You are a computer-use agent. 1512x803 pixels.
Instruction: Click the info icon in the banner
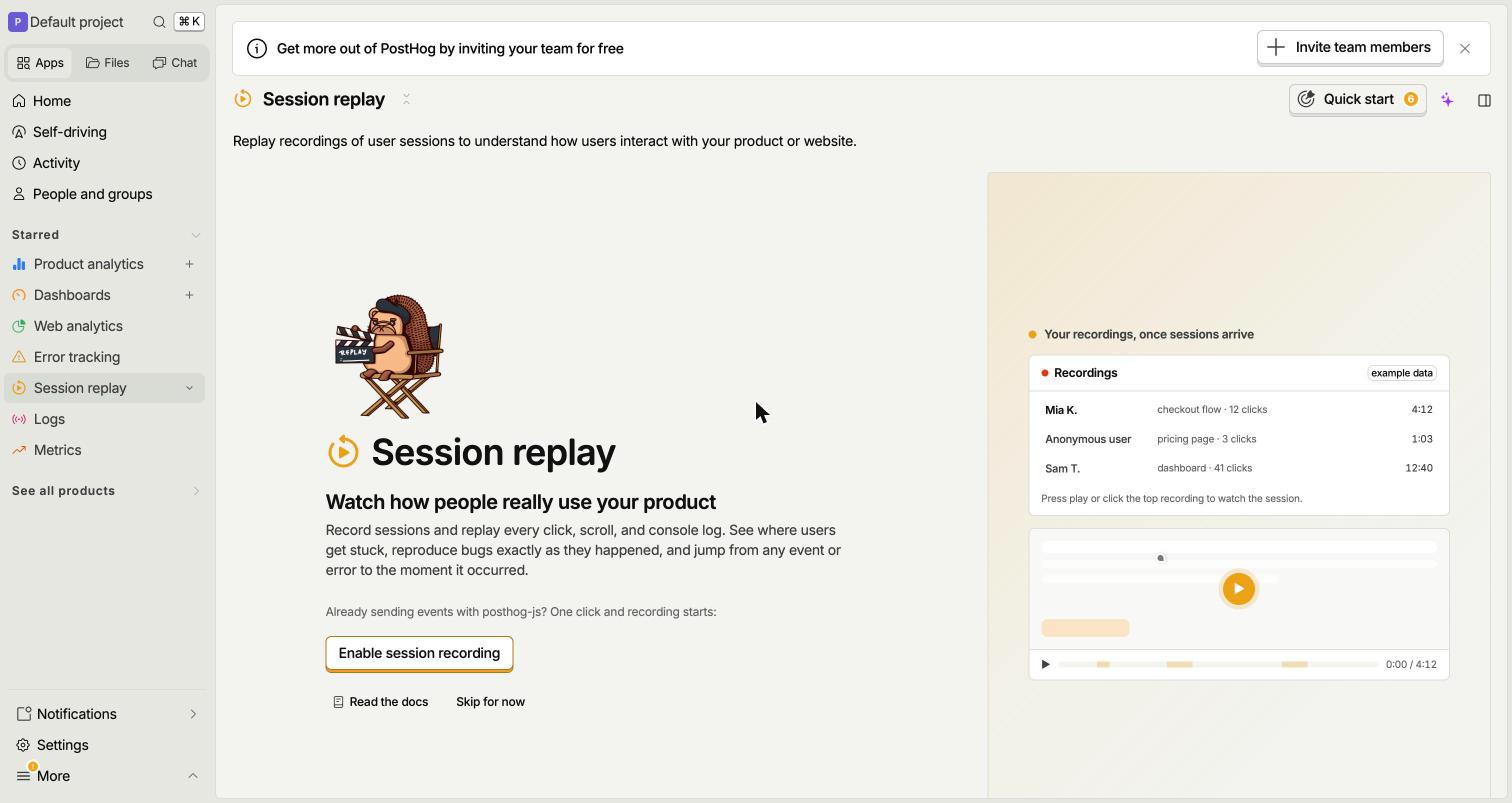(257, 48)
